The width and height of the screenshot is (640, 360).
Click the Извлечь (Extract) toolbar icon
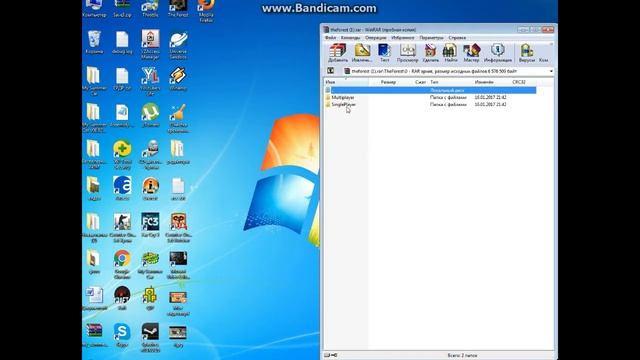tap(362, 53)
